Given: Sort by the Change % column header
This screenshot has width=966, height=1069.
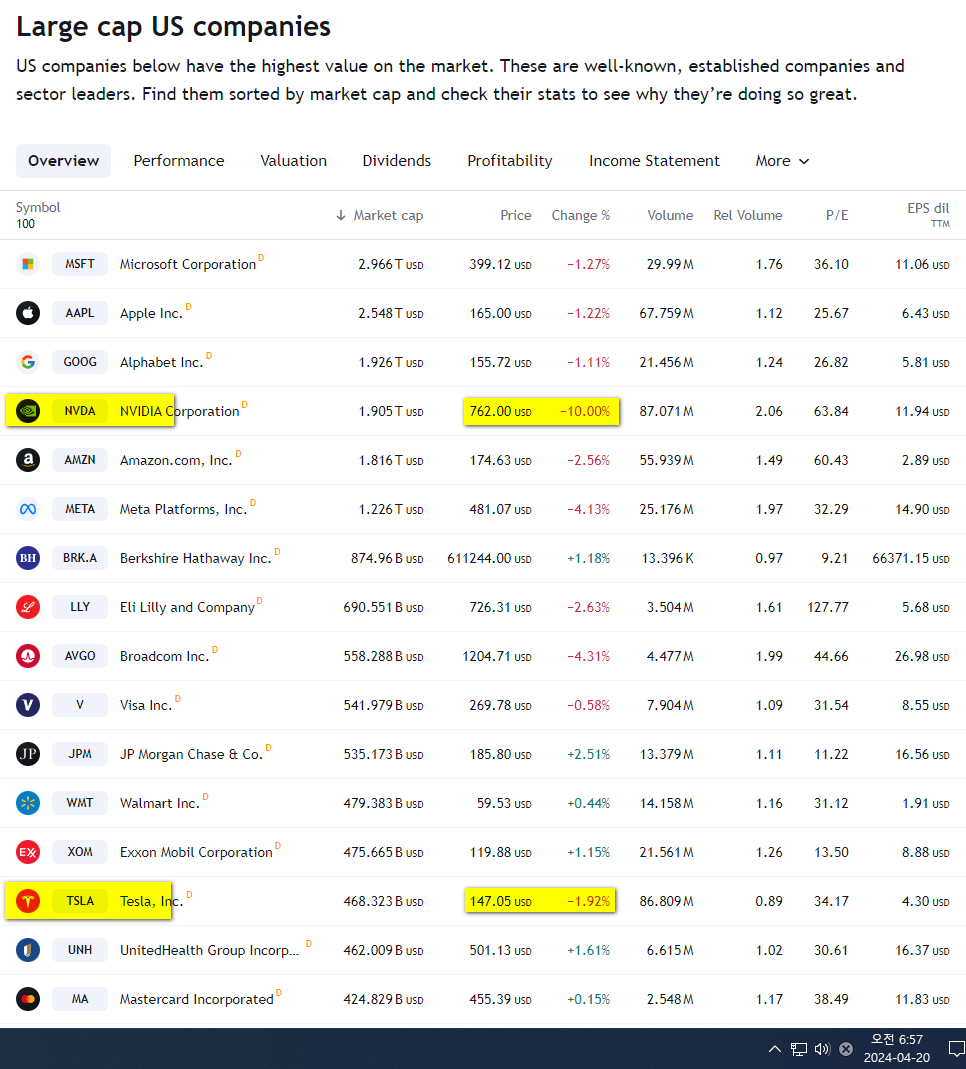Looking at the screenshot, I should [581, 215].
